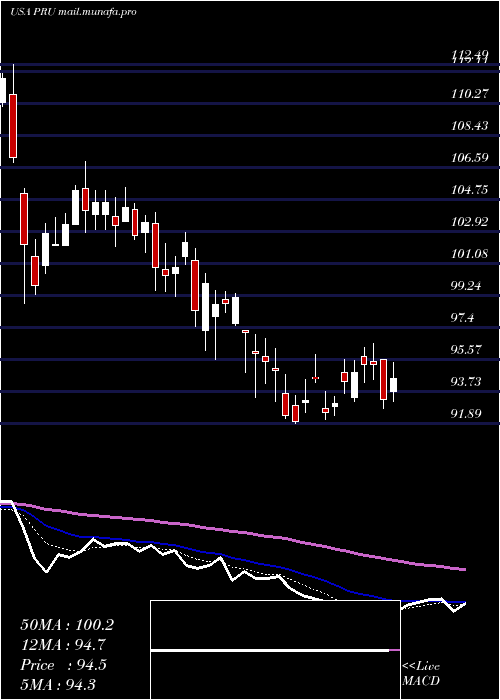Select the 106.59 price axis label
Image resolution: width=500 pixels, height=700 pixels.
click(x=469, y=158)
